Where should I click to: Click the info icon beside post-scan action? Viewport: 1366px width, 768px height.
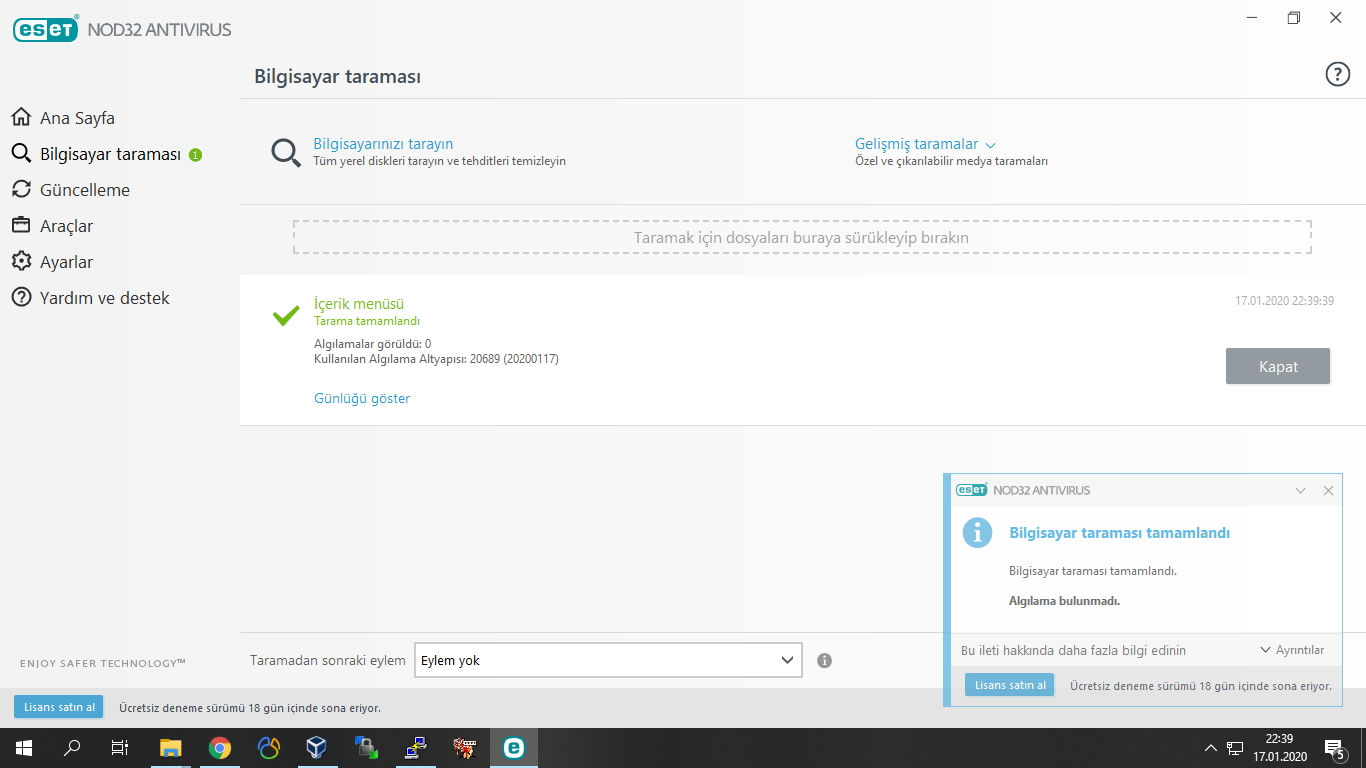coord(825,660)
